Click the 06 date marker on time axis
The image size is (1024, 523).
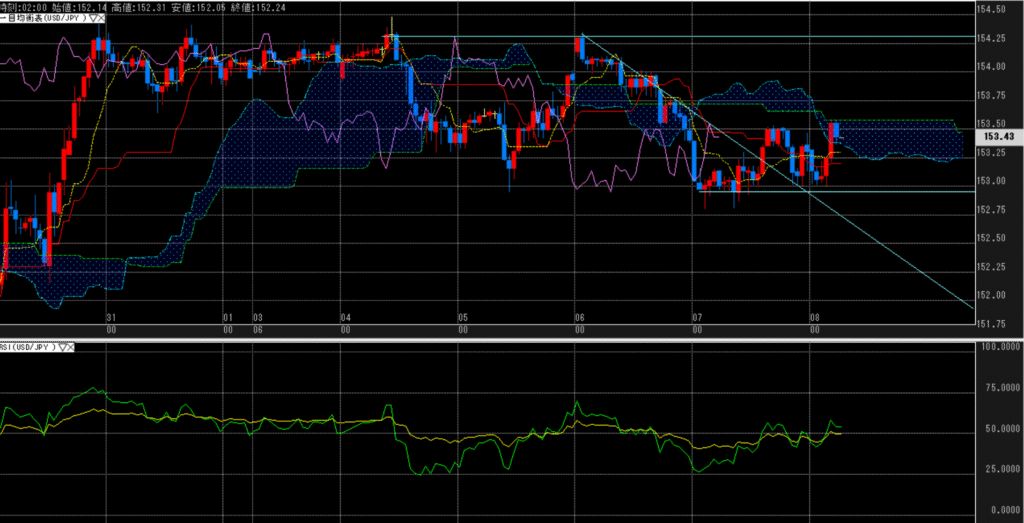(580, 316)
